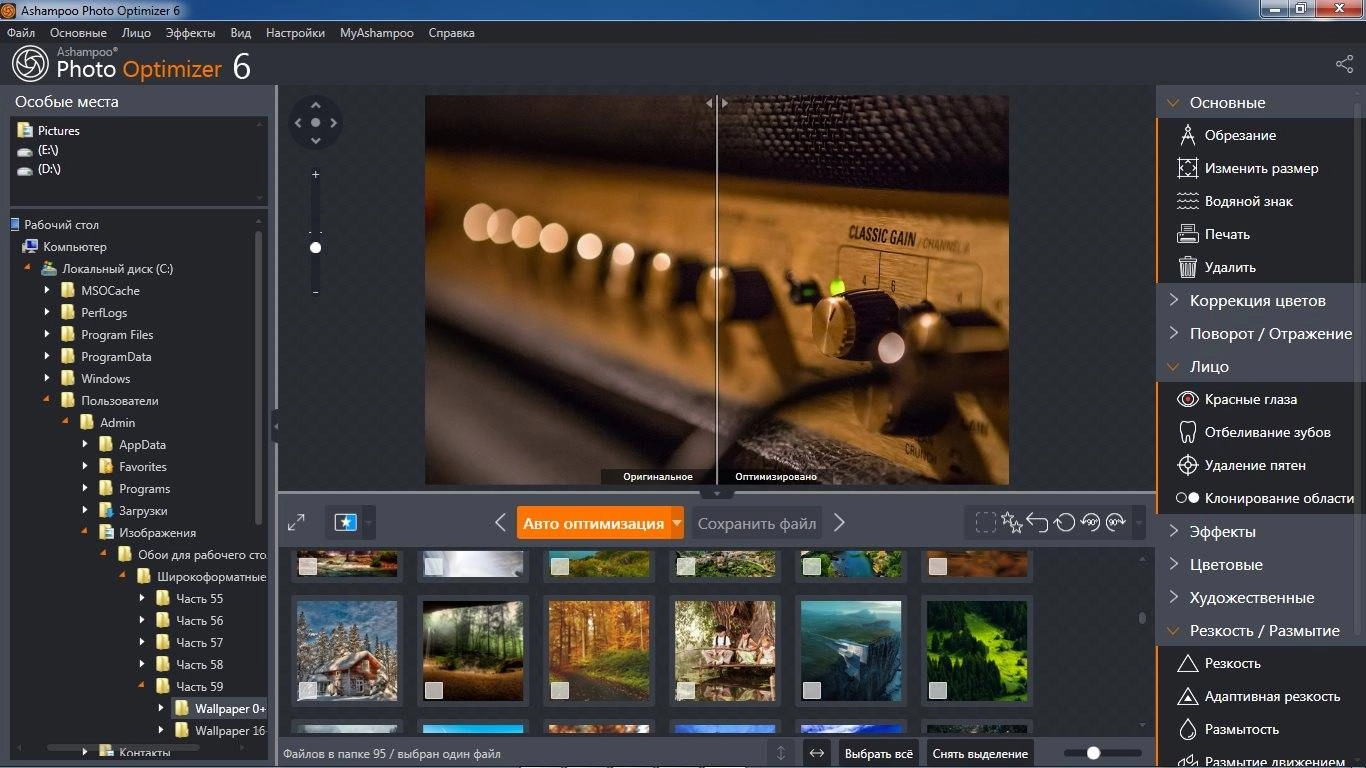Tick checkbox on autumn road thumbnail
Image resolution: width=1366 pixels, height=768 pixels.
560,690
